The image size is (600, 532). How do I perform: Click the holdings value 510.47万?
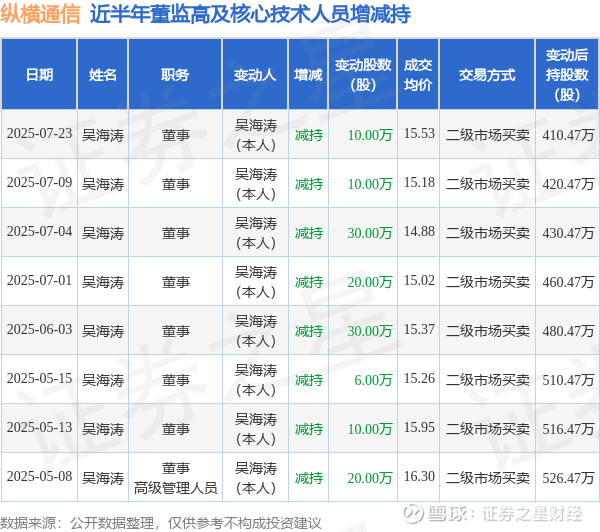pos(568,380)
